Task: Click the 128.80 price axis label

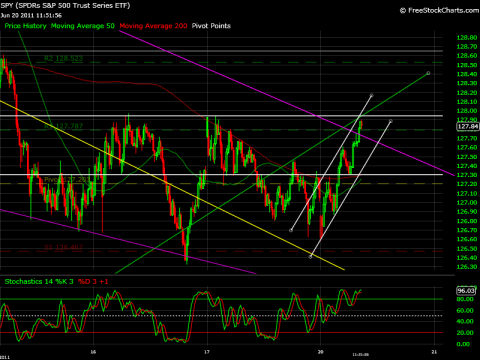Action: 467,38
